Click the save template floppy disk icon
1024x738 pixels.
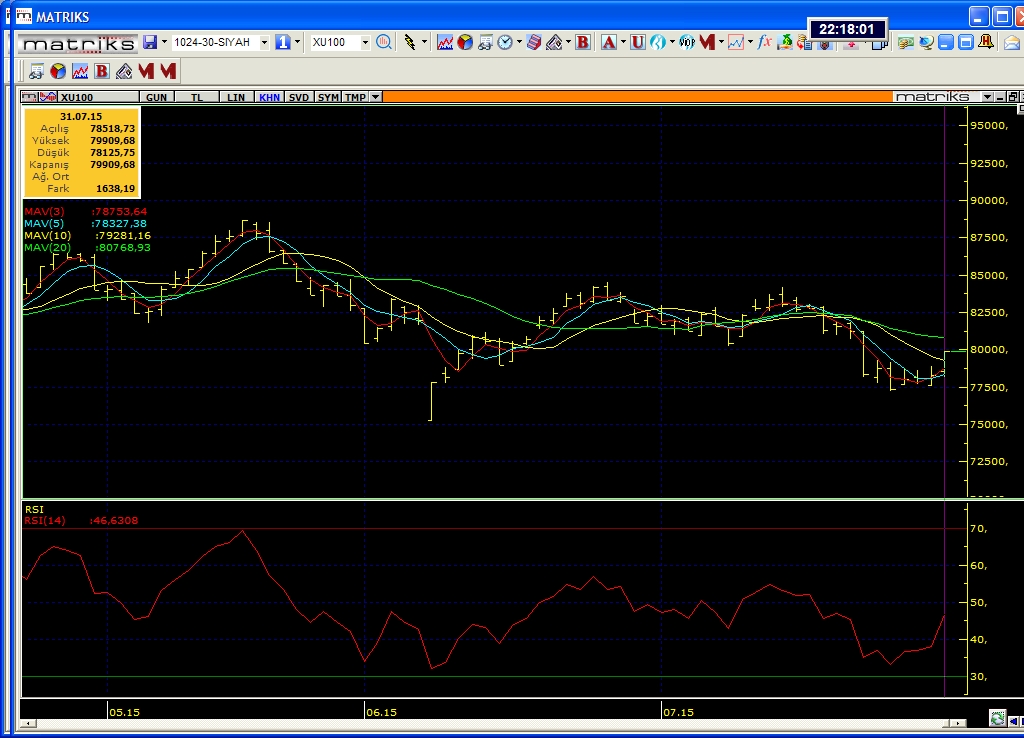coord(150,42)
